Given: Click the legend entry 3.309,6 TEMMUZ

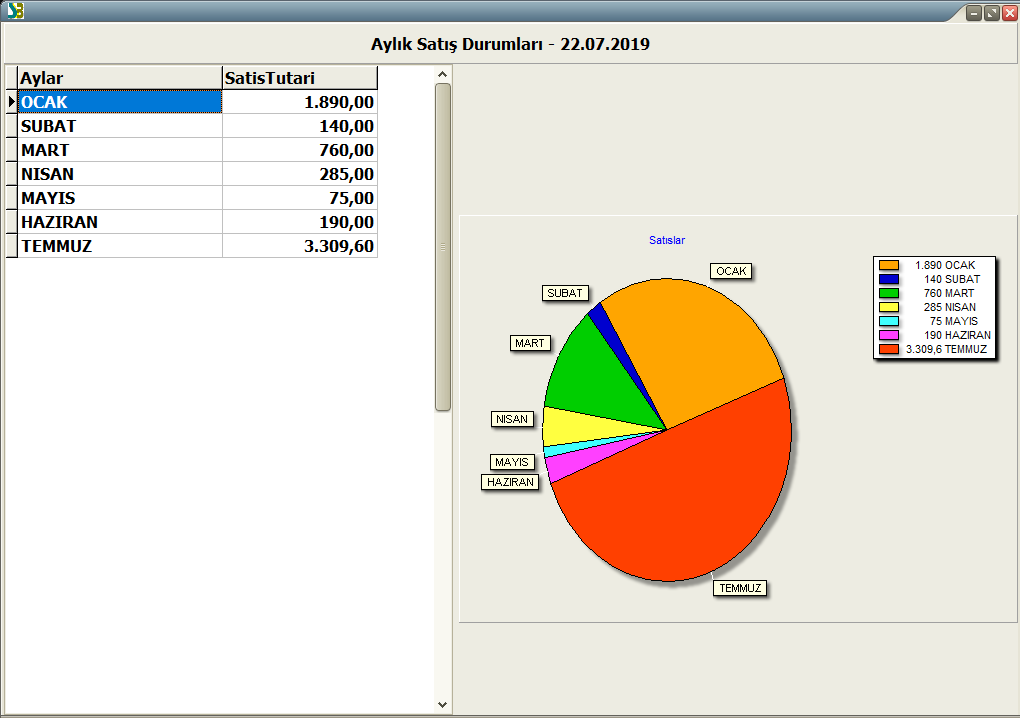Looking at the screenshot, I should click(946, 349).
